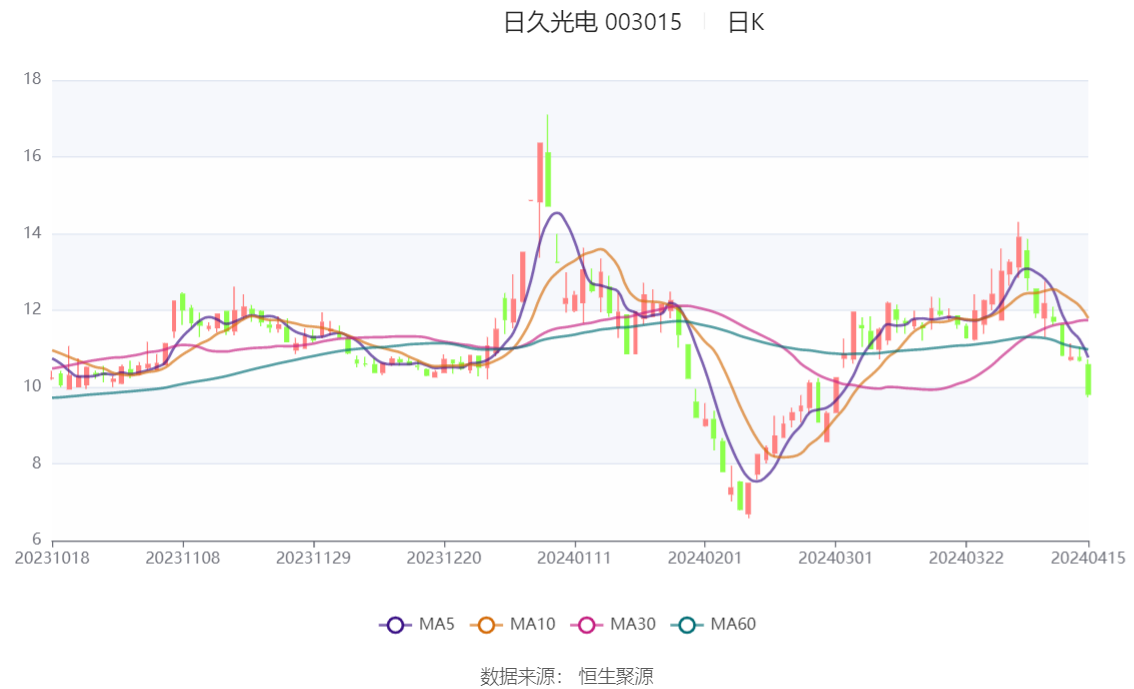Image resolution: width=1134 pixels, height=689 pixels.
Task: Click the 18 price axis label
Action: tap(33, 79)
